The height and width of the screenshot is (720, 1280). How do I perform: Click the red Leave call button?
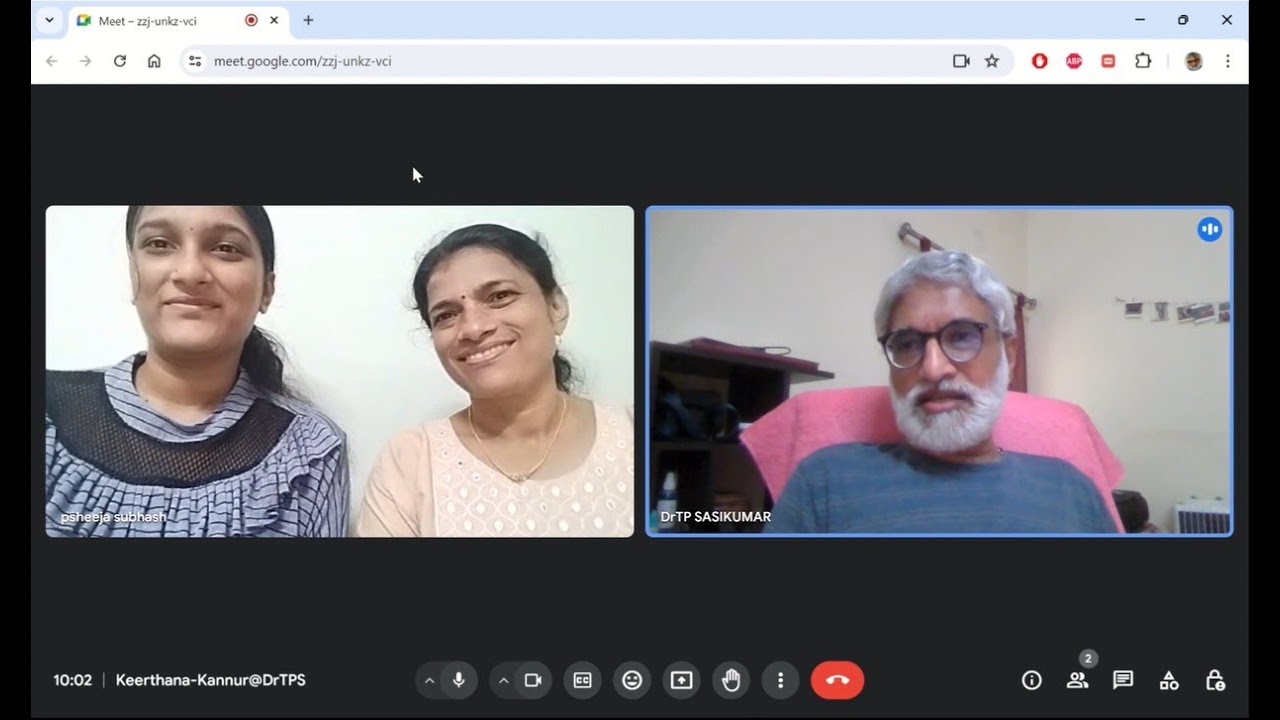pyautogui.click(x=838, y=680)
